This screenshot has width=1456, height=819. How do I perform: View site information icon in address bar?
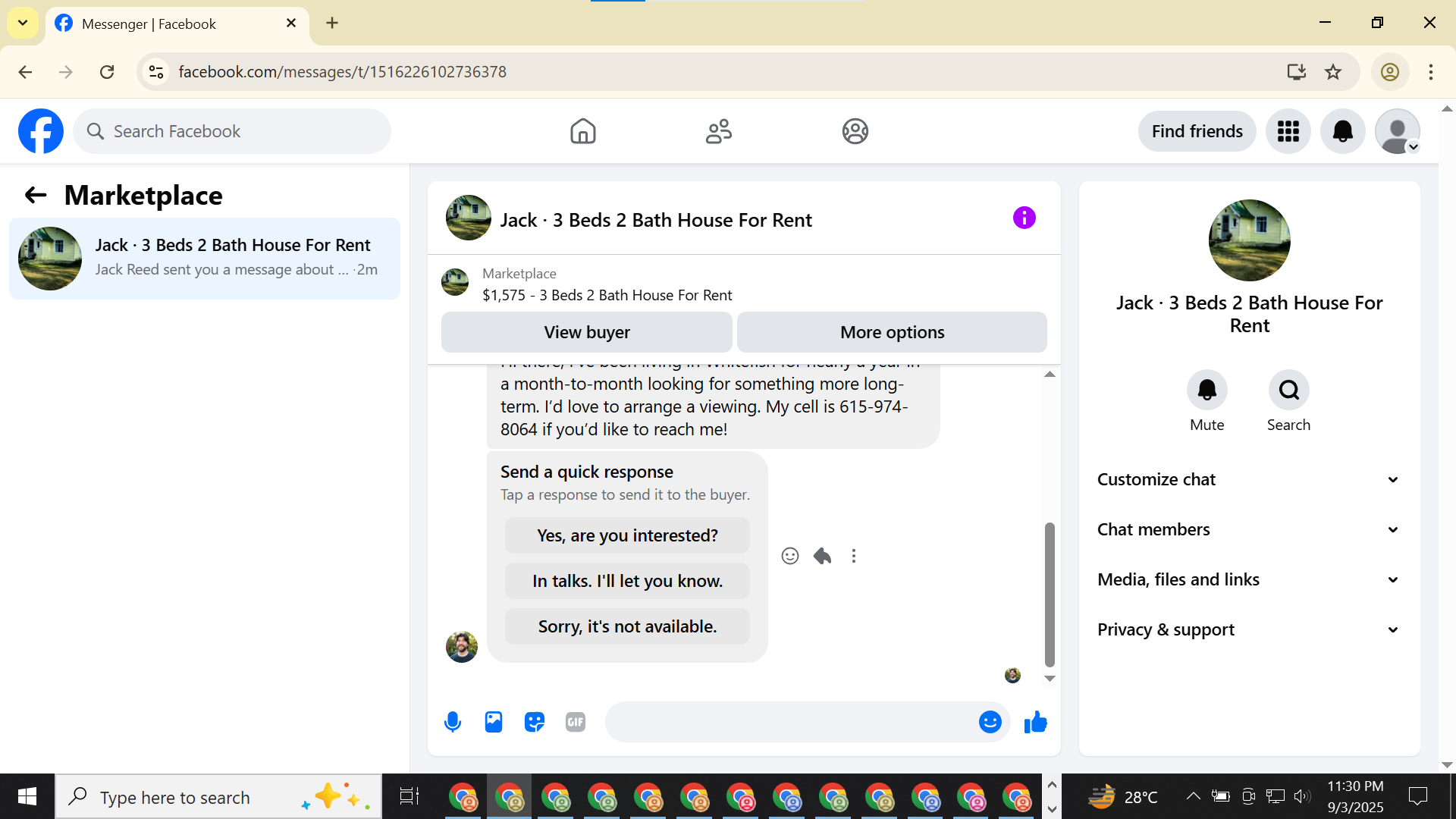coord(156,72)
